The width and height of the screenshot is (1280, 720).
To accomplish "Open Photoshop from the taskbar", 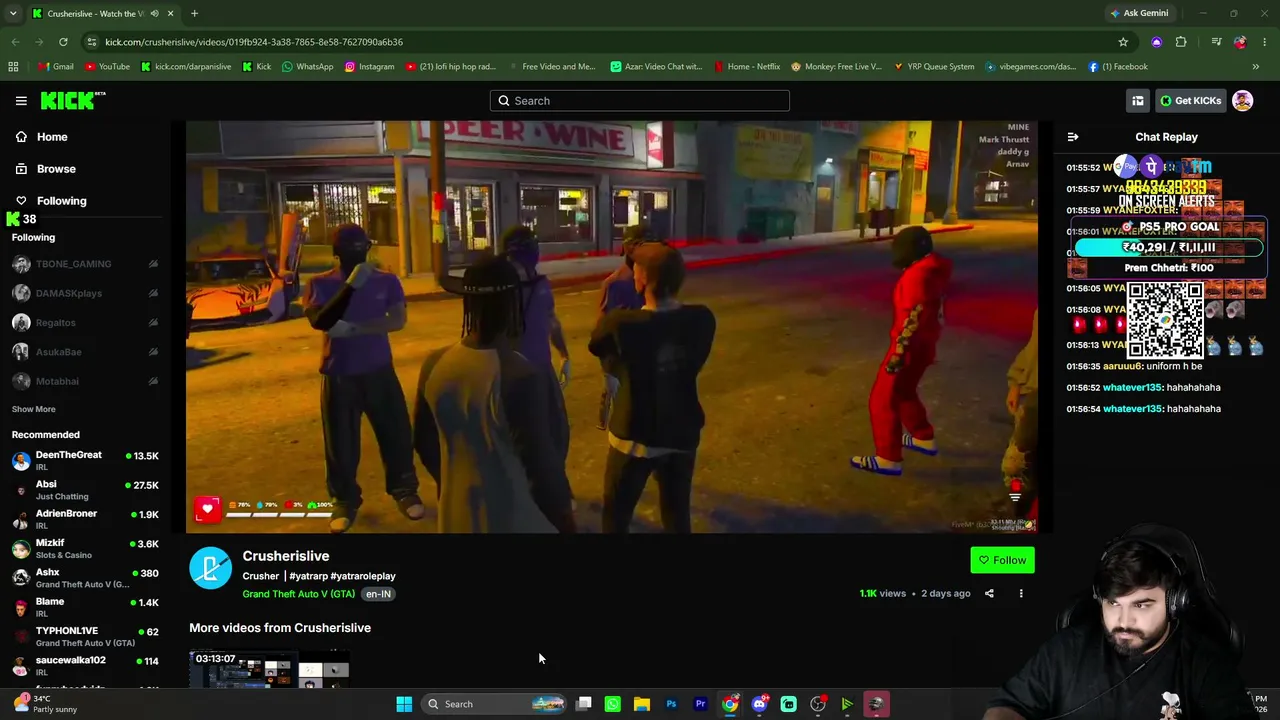I will tap(671, 704).
